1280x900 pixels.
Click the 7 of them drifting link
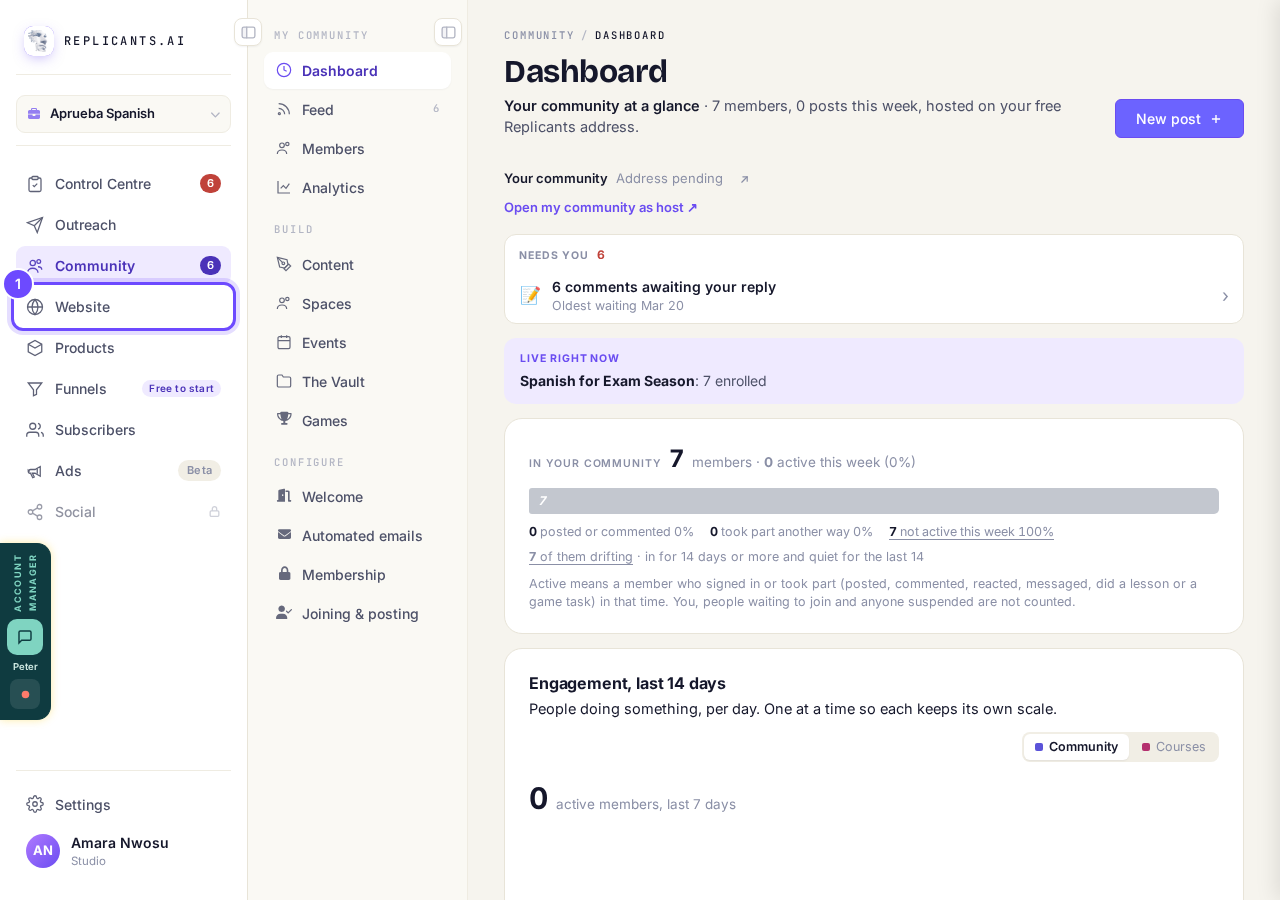[x=581, y=557]
